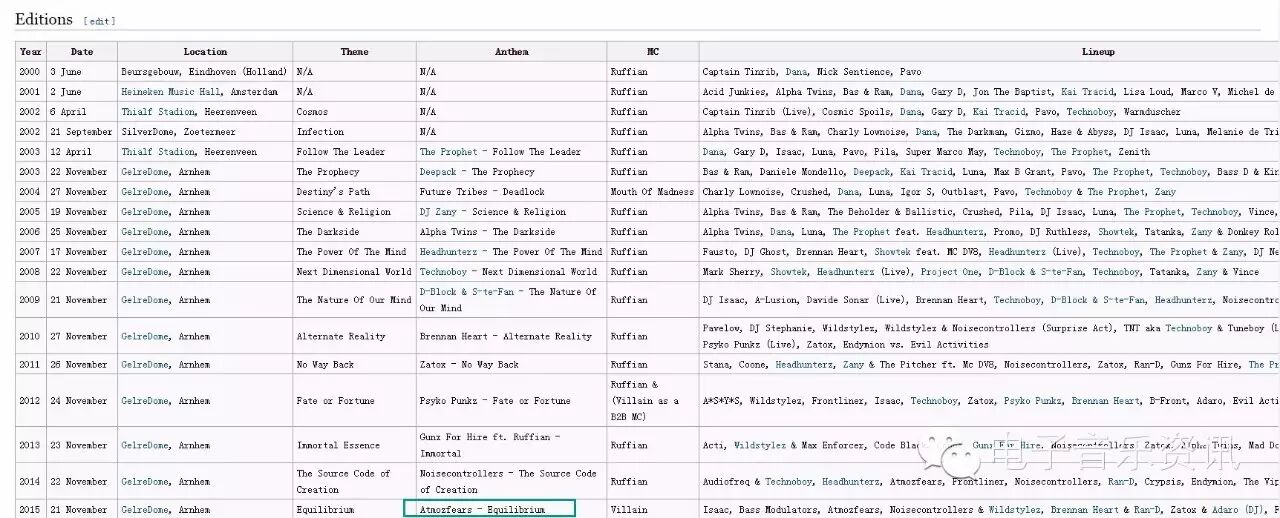Select the Next Dimensional World theme cell

[x=354, y=272]
